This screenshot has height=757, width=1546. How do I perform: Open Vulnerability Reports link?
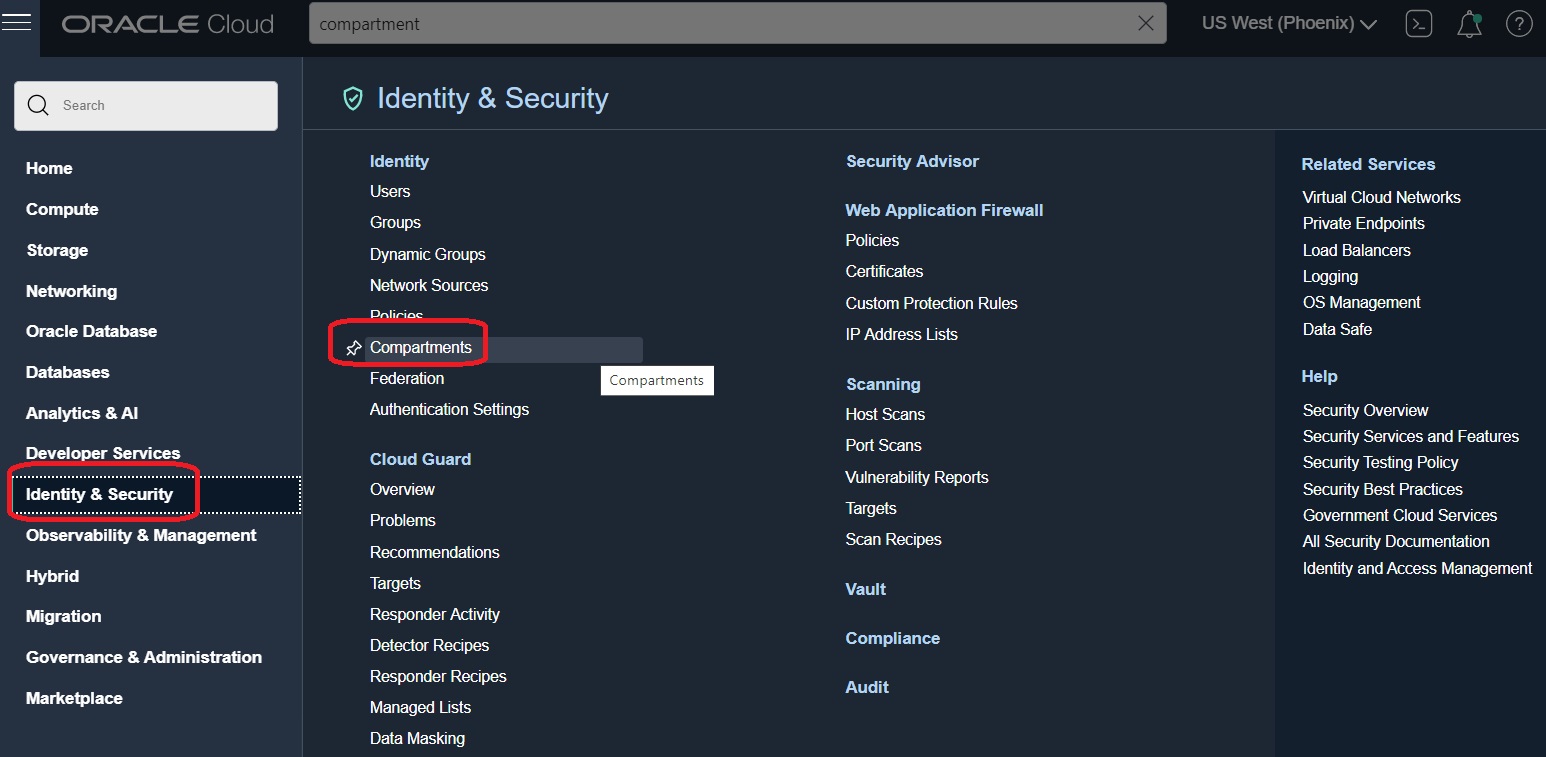point(917,477)
